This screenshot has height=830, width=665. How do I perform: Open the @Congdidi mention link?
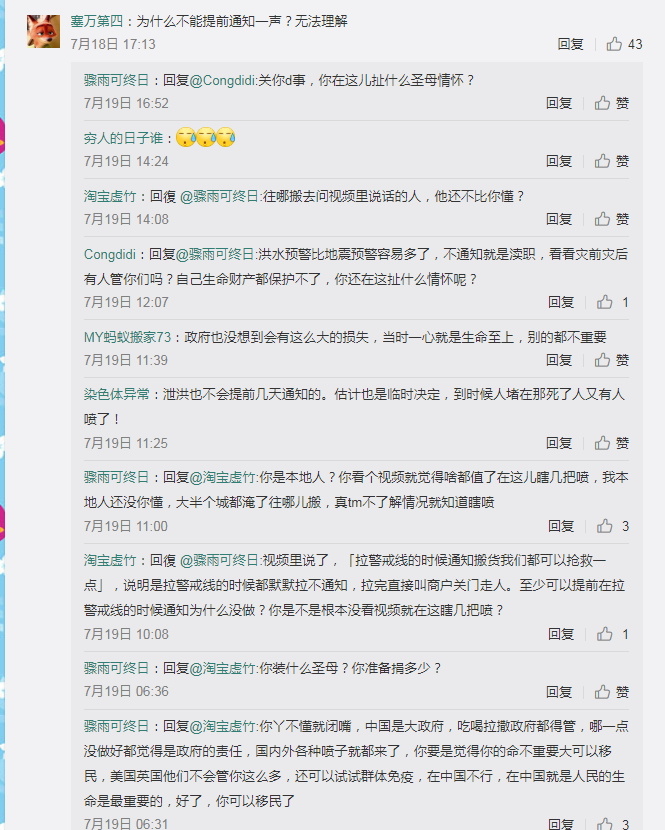pos(222,80)
